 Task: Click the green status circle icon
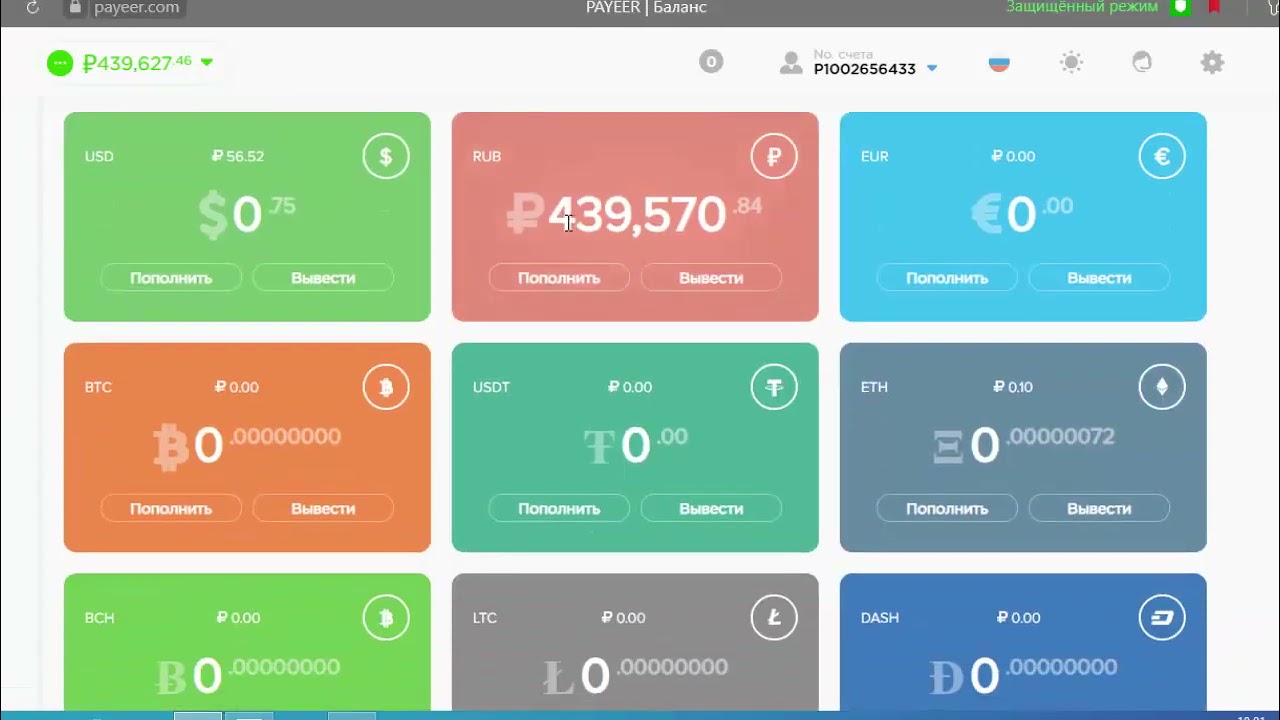click(60, 63)
